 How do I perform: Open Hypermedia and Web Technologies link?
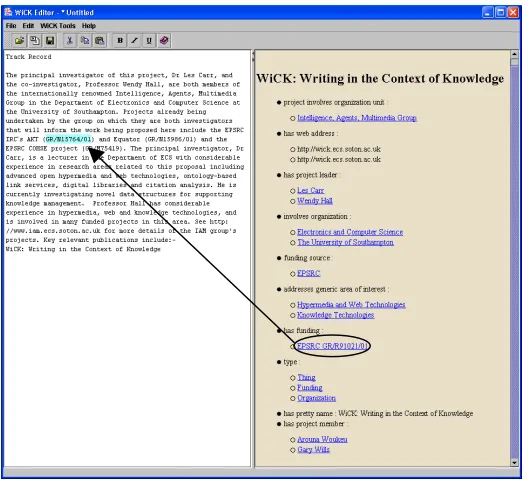click(x=351, y=305)
